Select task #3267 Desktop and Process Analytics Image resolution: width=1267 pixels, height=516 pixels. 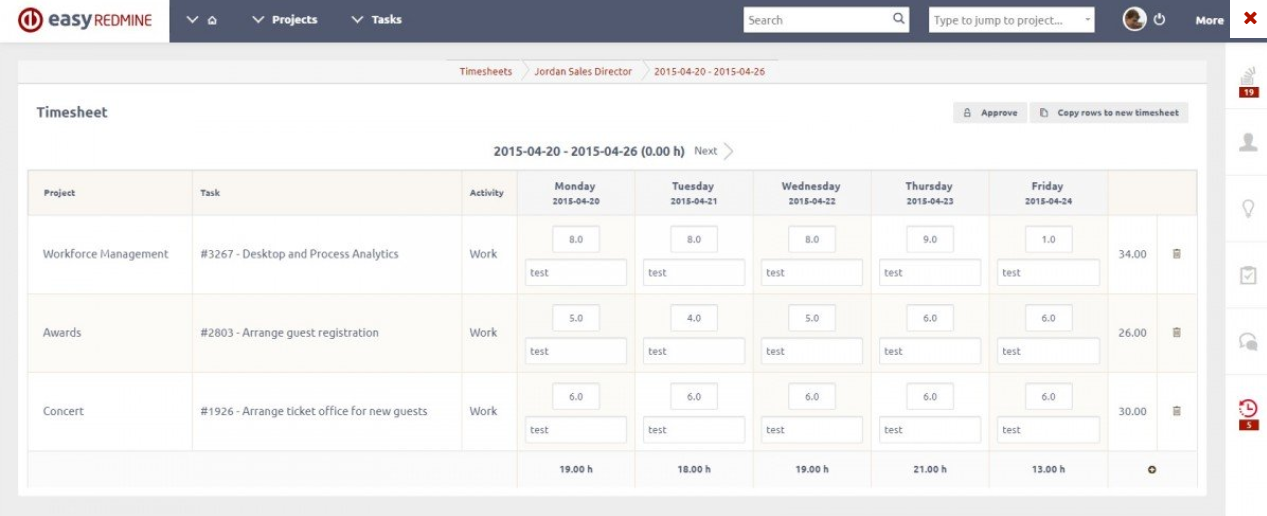point(299,254)
